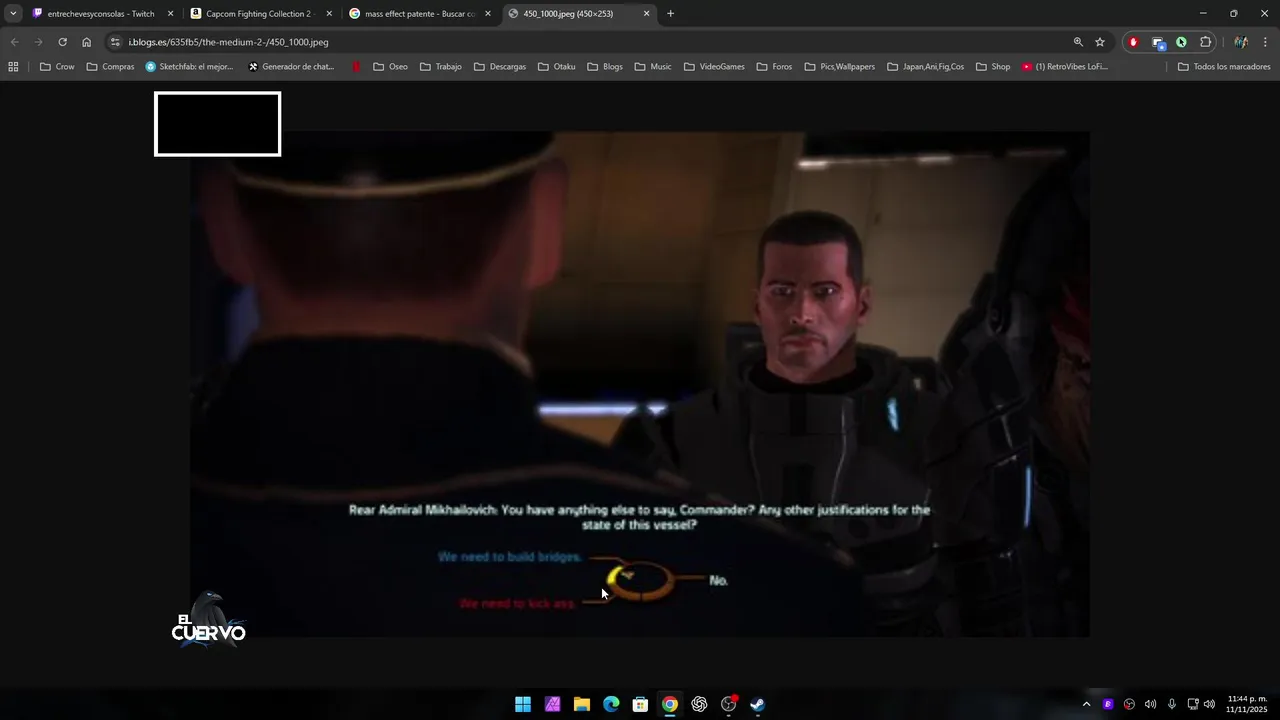Open the Extensions puzzle-piece menu
The width and height of the screenshot is (1280, 720).
(1205, 42)
